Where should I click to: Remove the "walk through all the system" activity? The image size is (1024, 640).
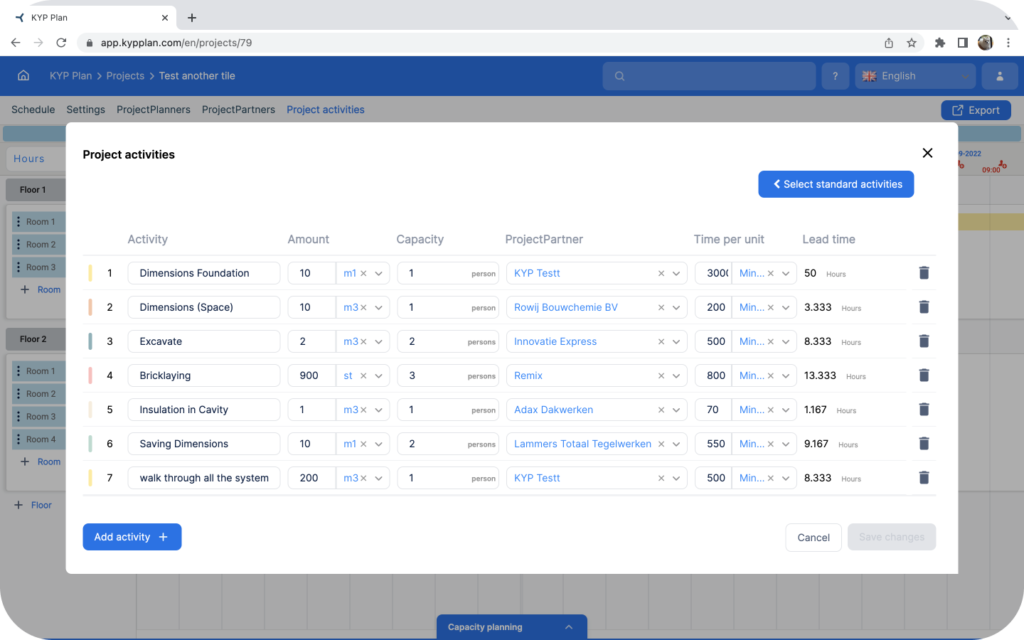923,477
